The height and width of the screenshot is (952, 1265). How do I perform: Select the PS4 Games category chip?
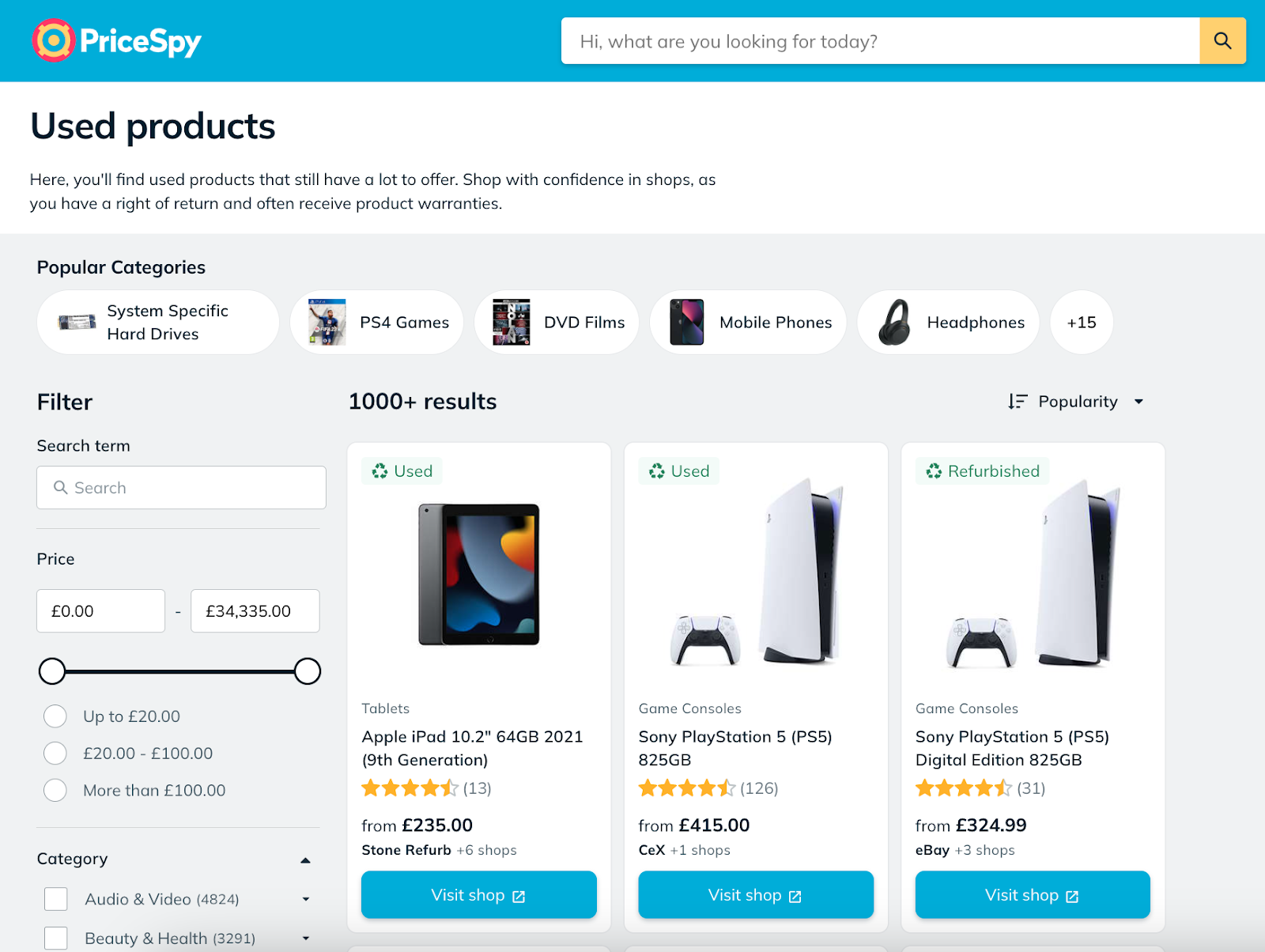377,323
